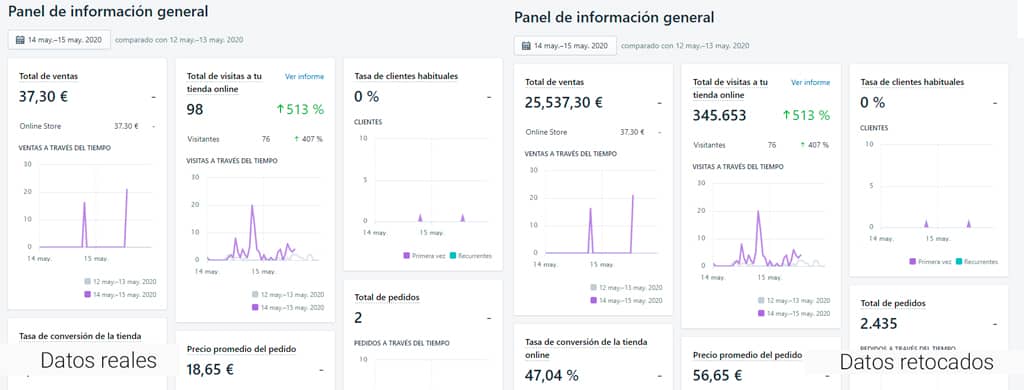Click the purple Primera vez swatch in the Datos reales clients card

(407, 255)
